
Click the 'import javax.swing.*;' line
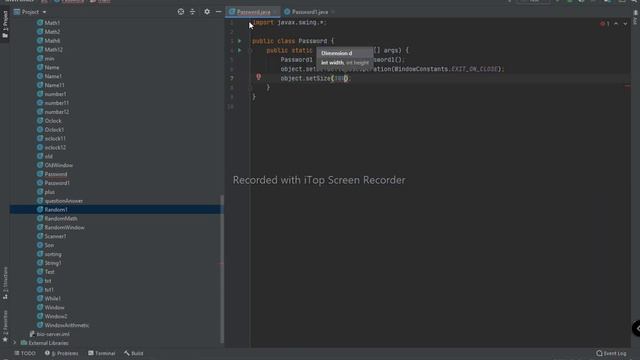tap(289, 22)
